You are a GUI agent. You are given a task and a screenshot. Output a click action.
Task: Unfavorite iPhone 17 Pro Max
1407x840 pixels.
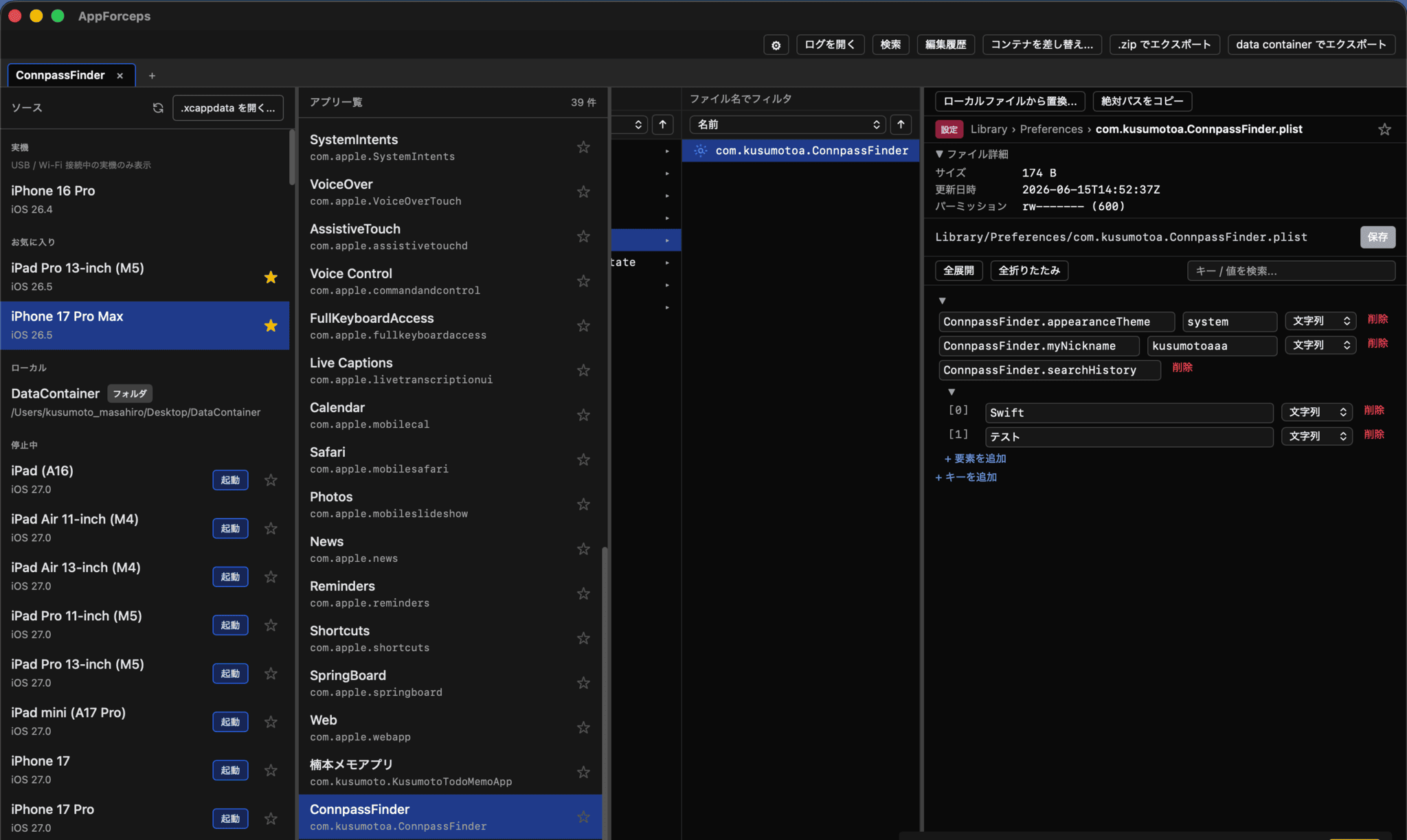click(x=271, y=326)
